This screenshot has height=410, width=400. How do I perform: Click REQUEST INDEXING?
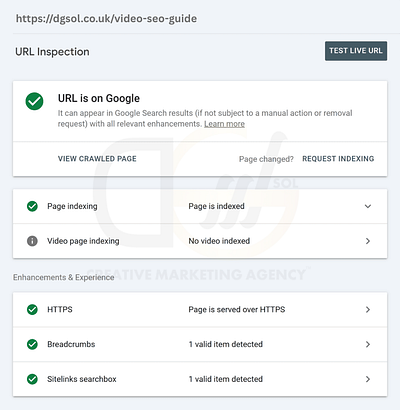tap(338, 159)
